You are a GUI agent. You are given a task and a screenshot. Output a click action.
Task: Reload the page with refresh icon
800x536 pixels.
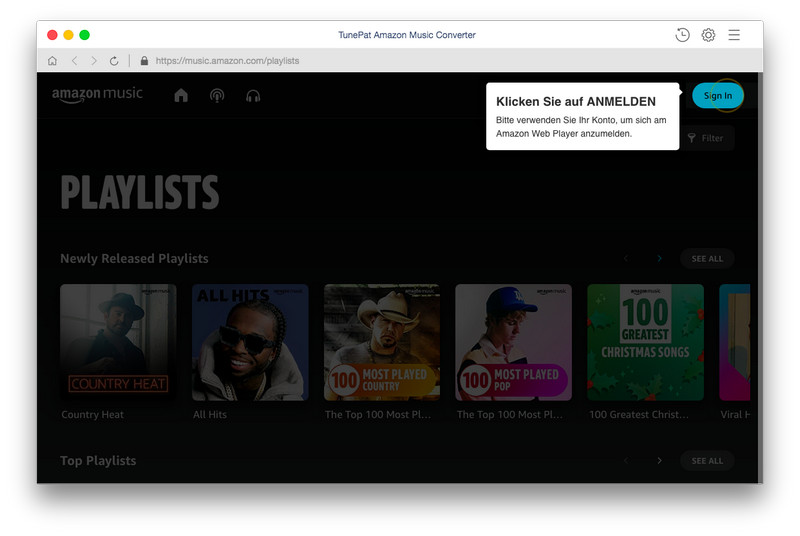pyautogui.click(x=114, y=61)
